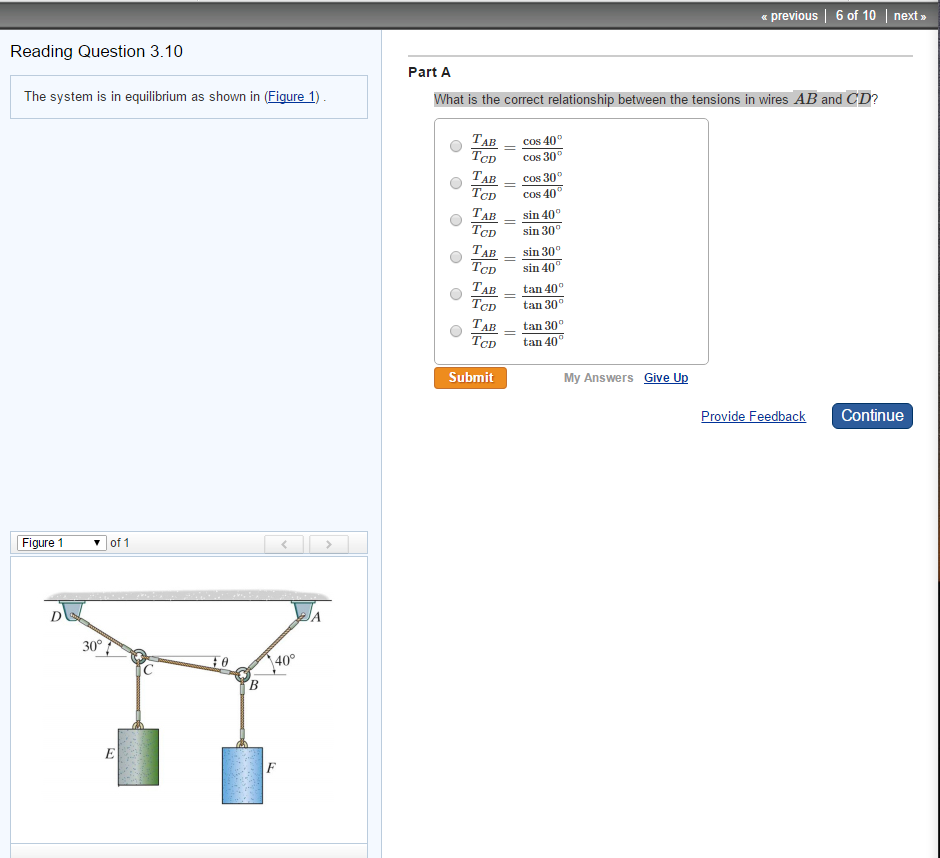This screenshot has width=940, height=858.
Task: Click the Give Up link
Action: (666, 378)
